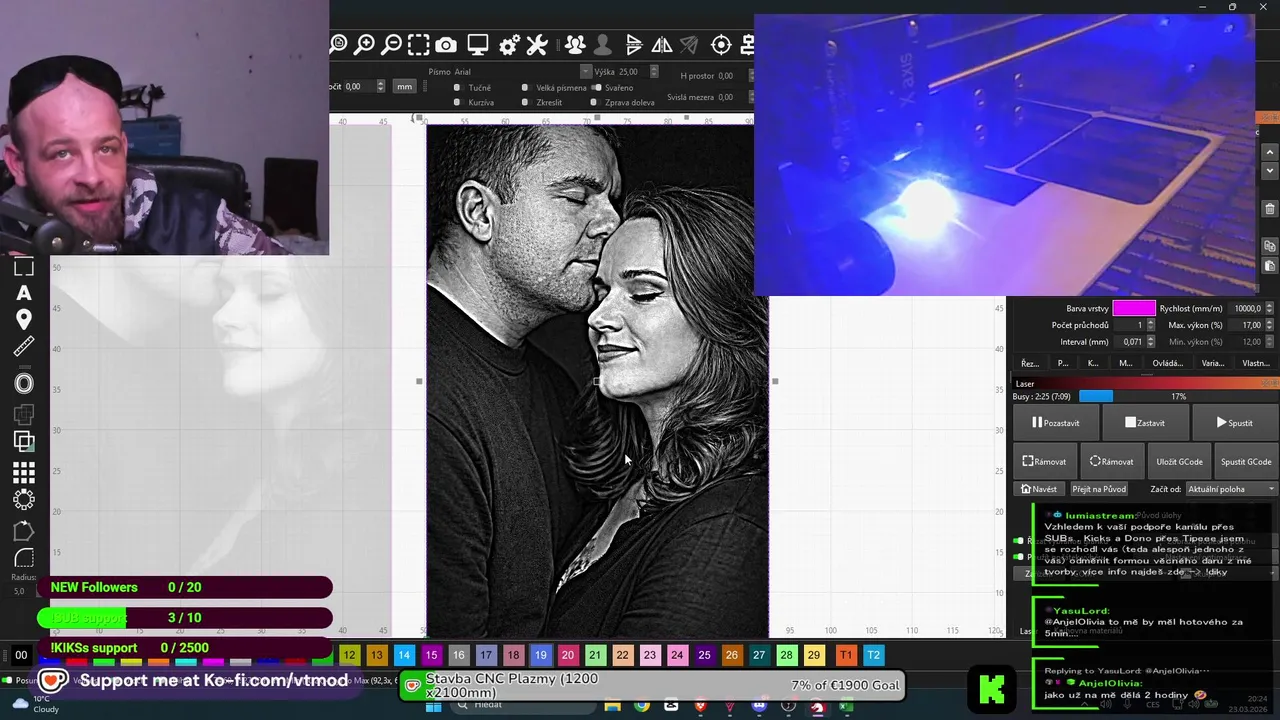Toggle the Velká písmena switch

[x=525, y=88]
